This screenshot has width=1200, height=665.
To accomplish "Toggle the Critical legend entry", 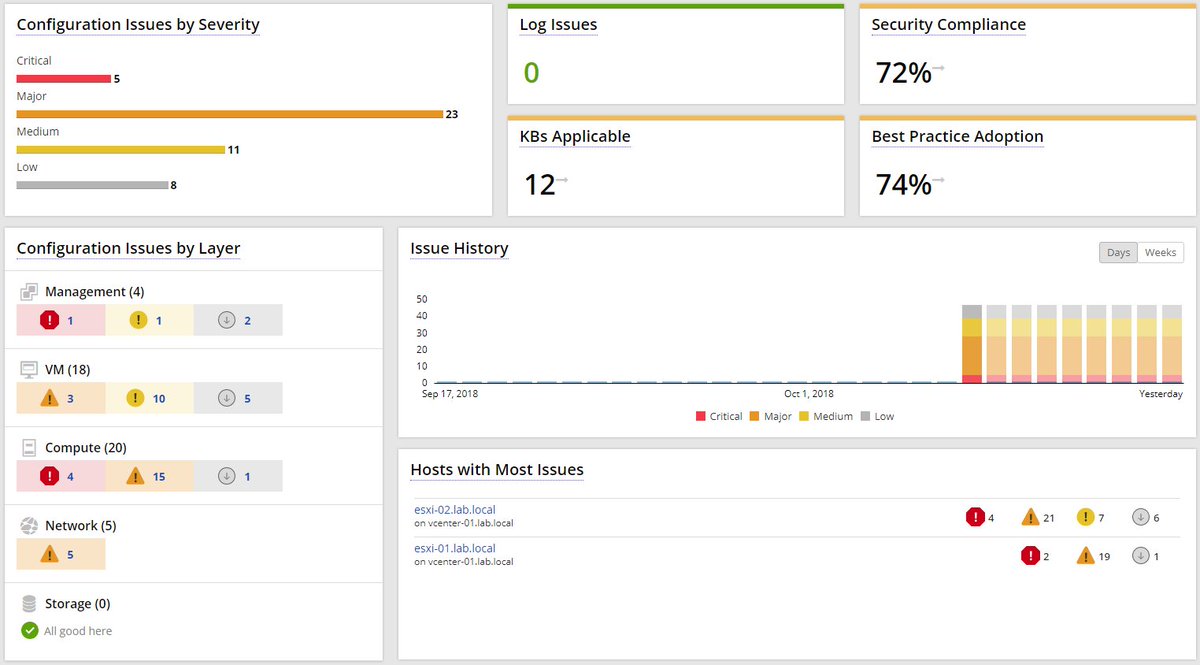I will (719, 416).
